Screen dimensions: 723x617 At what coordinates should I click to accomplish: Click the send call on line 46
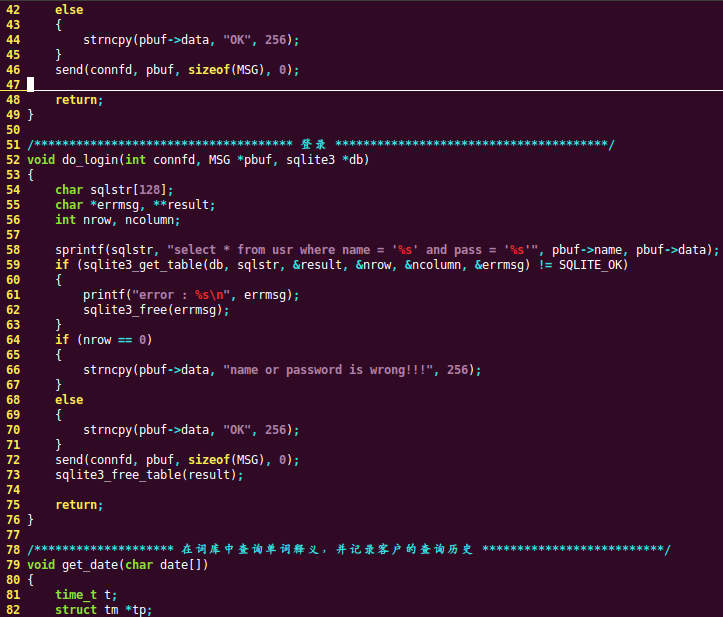[x=177, y=70]
